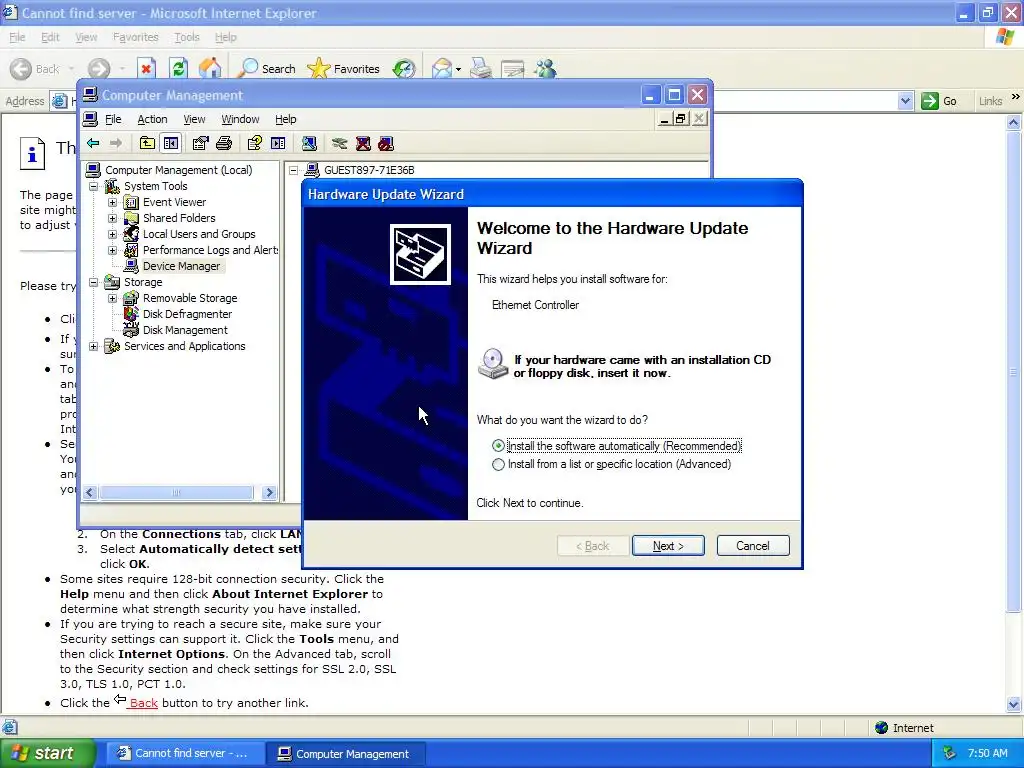Expand Local Users and Groups node
This screenshot has width=1024, height=768.
[x=112, y=234]
